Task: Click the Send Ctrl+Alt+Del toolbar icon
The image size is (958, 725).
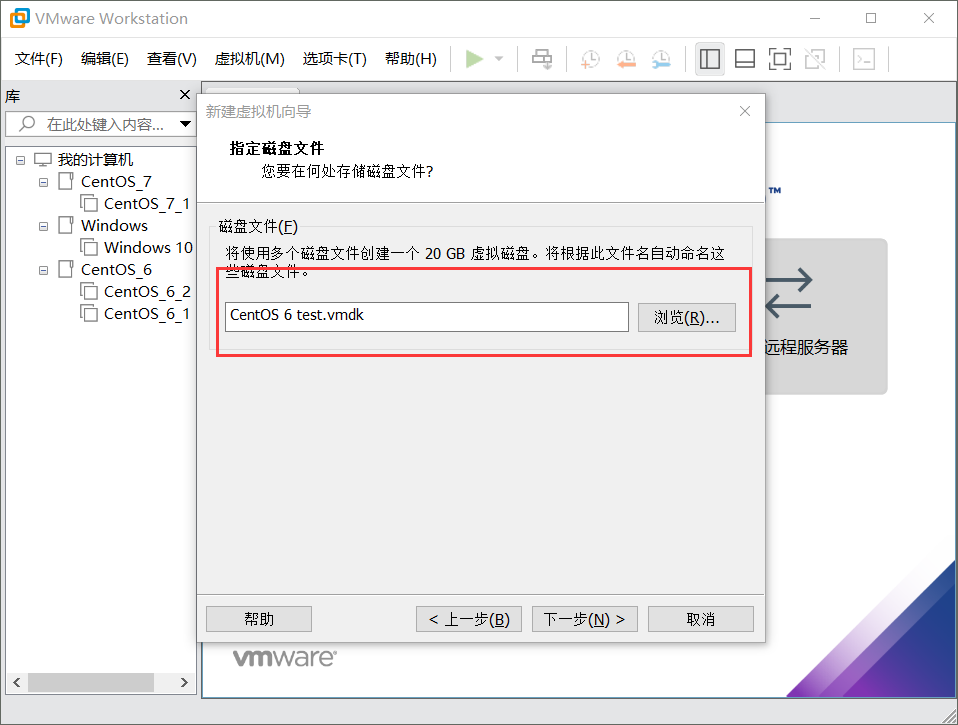Action: 542,59
